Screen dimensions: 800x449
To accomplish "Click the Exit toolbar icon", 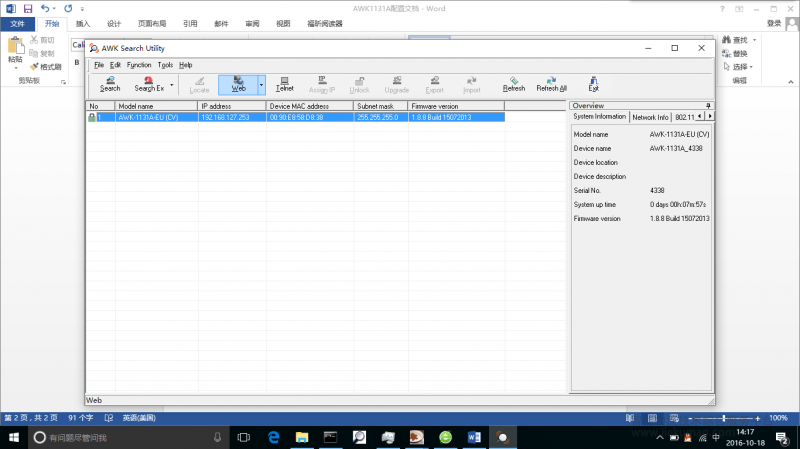I will 593,85.
